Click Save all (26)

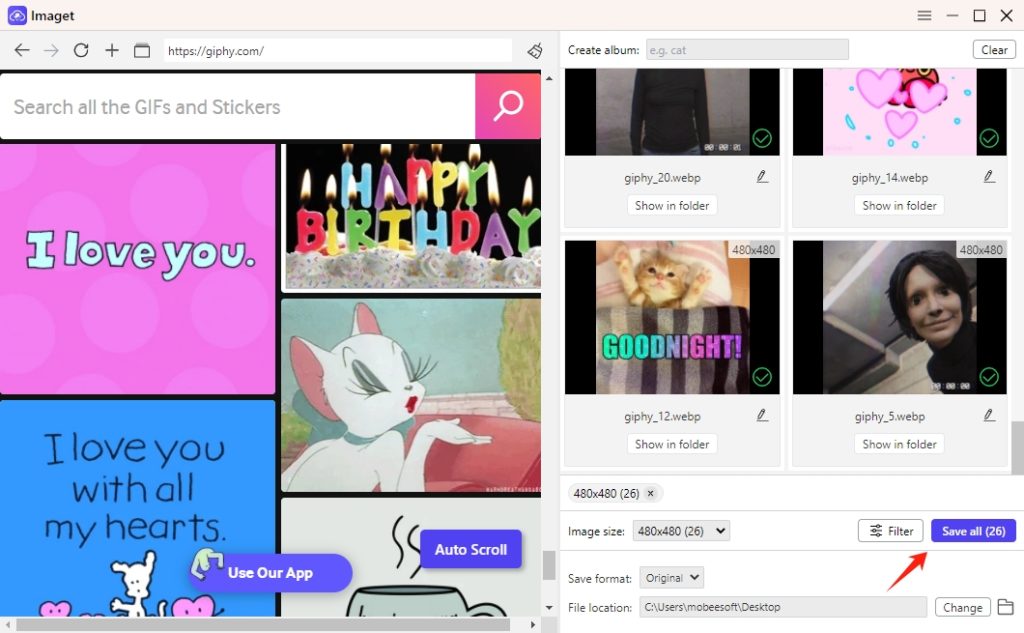click(972, 531)
